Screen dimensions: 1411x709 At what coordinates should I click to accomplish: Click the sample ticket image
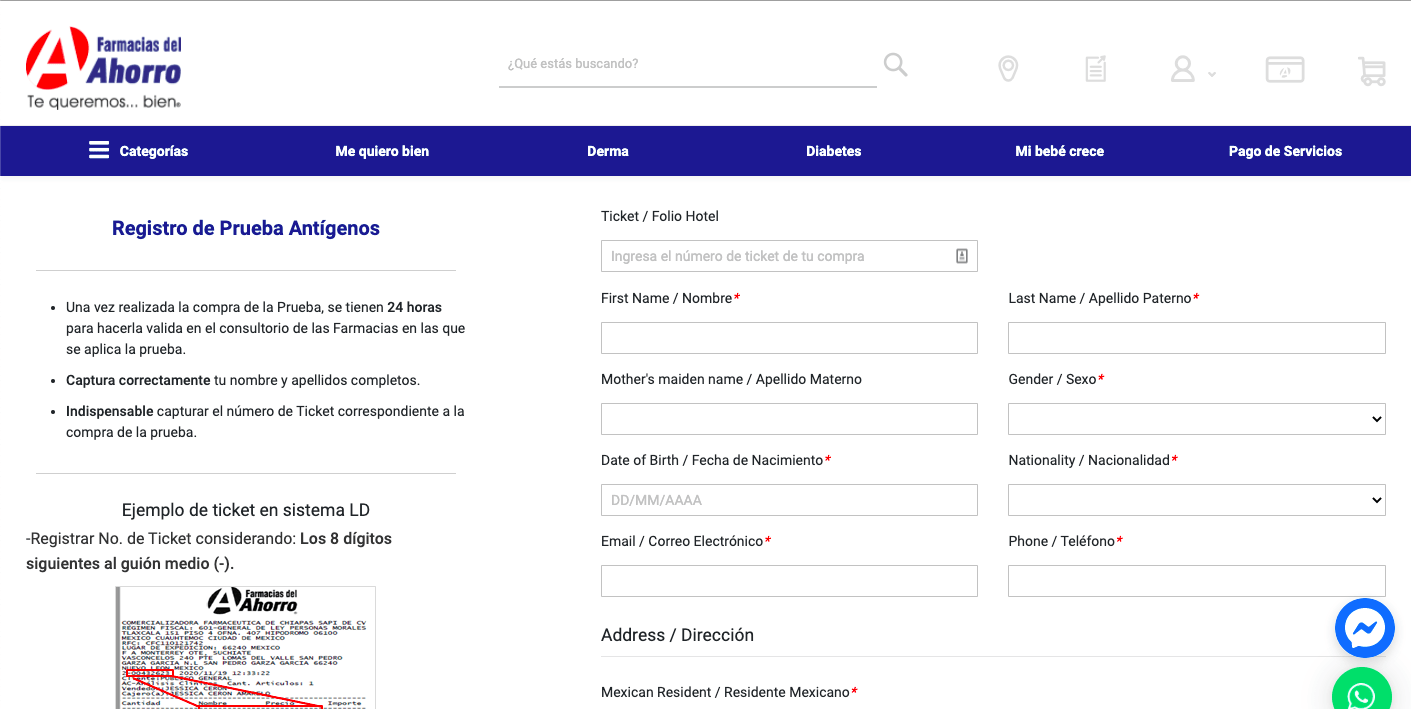(246, 647)
